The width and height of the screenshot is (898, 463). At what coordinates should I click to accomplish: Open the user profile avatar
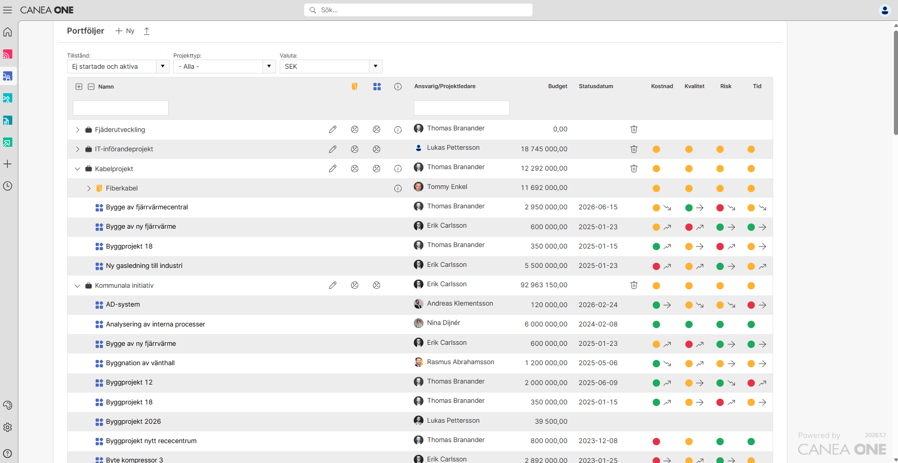(x=884, y=10)
